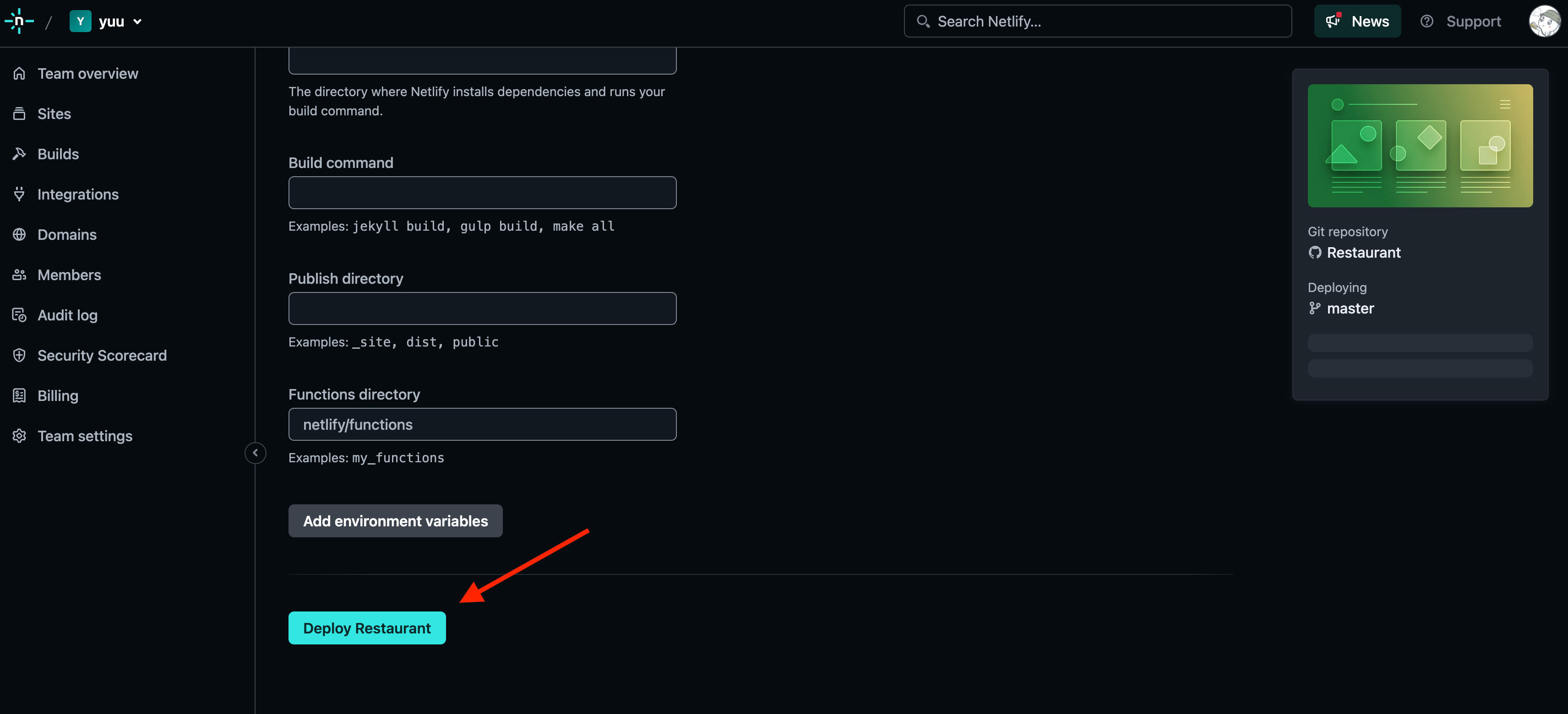1568x714 pixels.
Task: Click the Git repository label text
Action: (x=1348, y=232)
